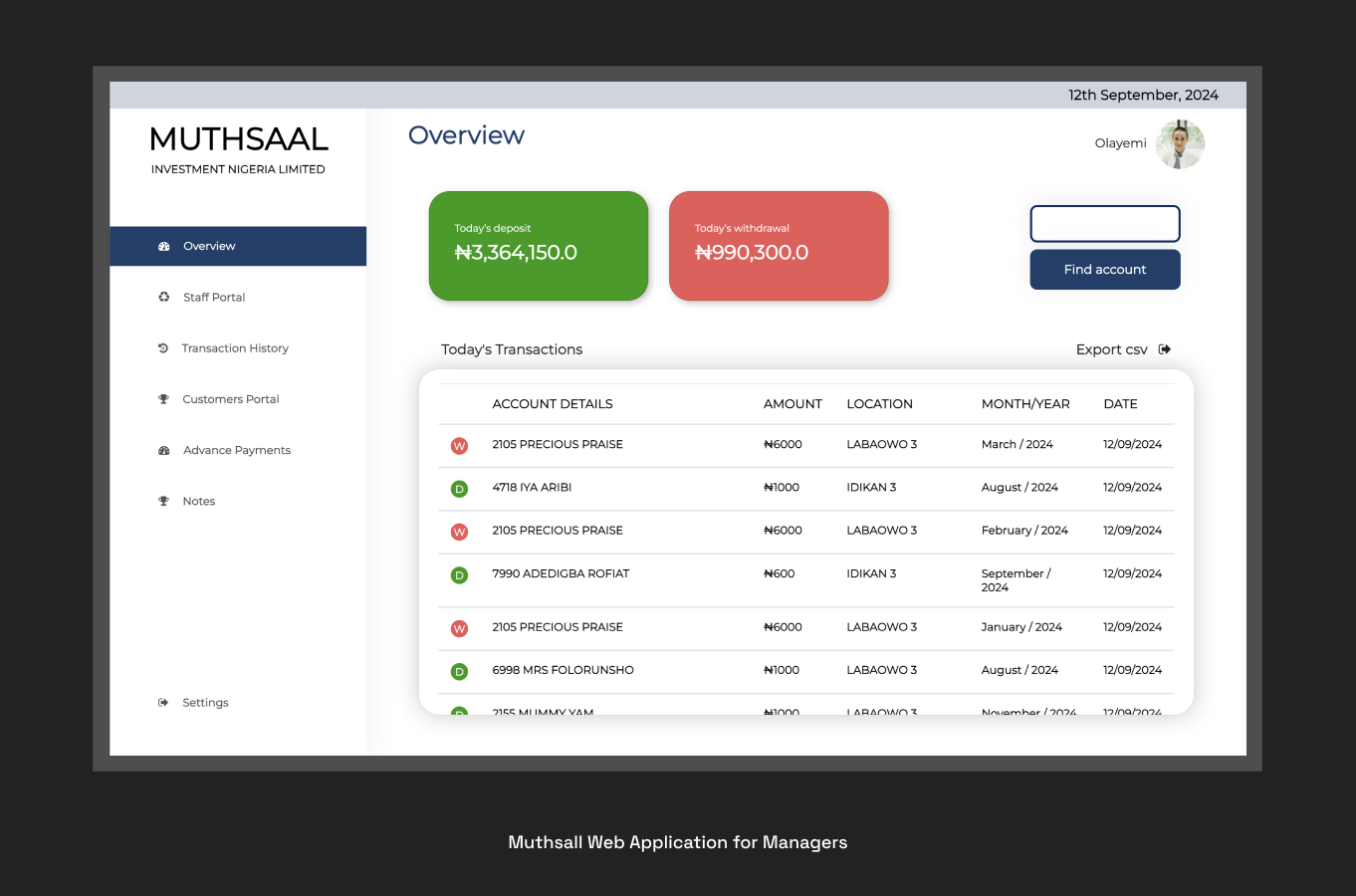The image size is (1356, 896).
Task: Open the Notes section
Action: pos(199,501)
